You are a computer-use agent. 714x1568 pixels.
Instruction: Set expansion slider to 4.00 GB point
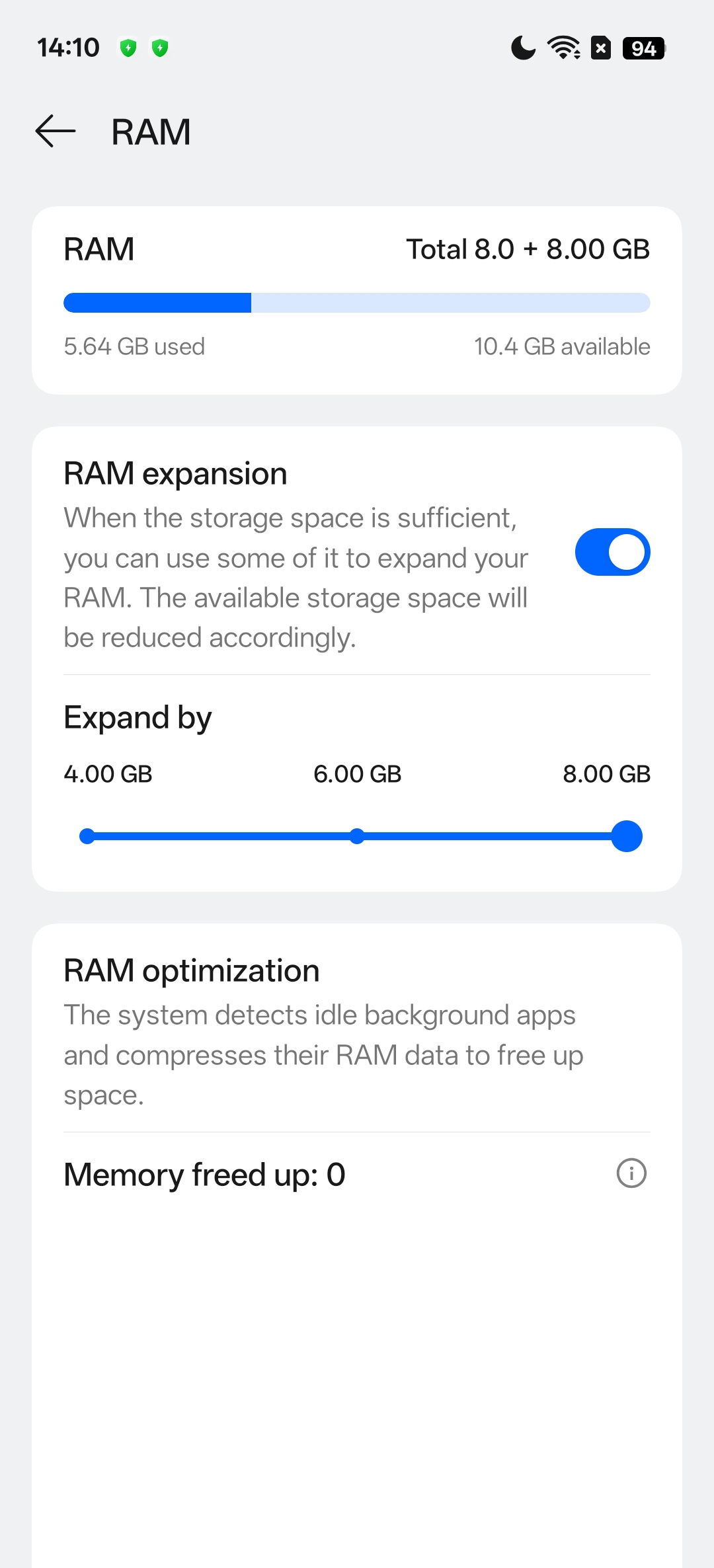[x=87, y=836]
